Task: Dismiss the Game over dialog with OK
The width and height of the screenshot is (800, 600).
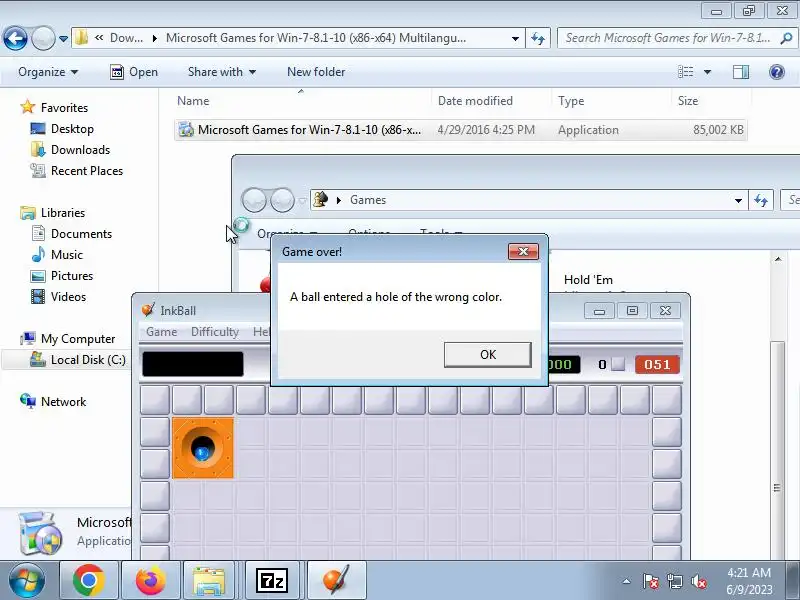Action: tap(487, 355)
